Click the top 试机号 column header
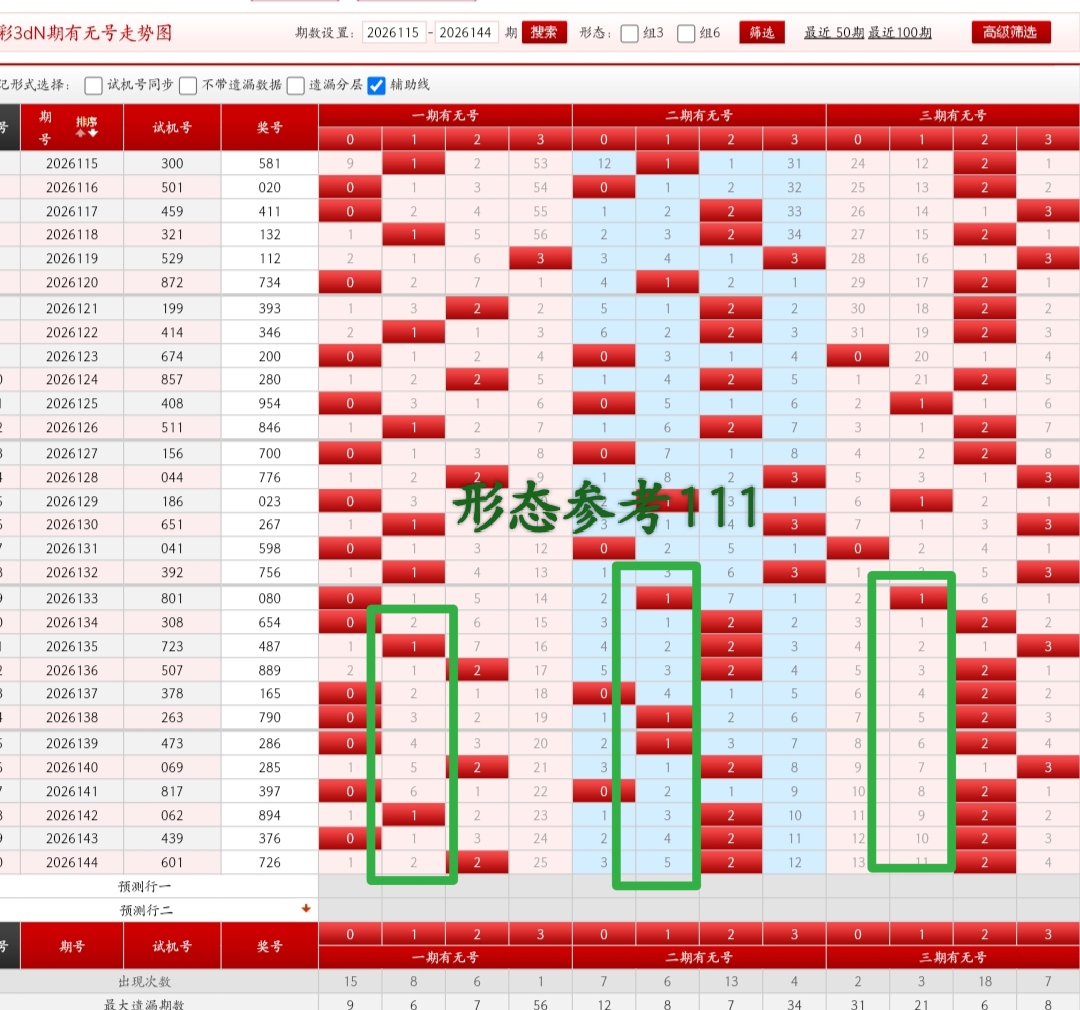 (x=172, y=127)
